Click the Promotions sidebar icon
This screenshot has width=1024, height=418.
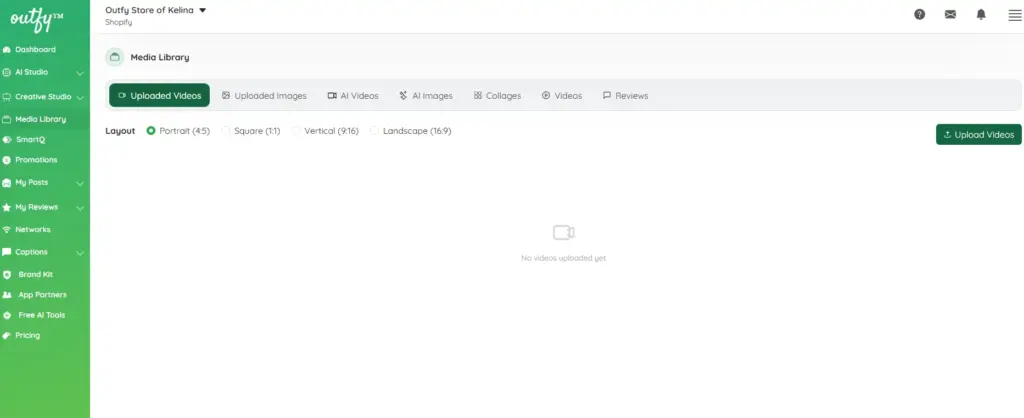point(7,160)
